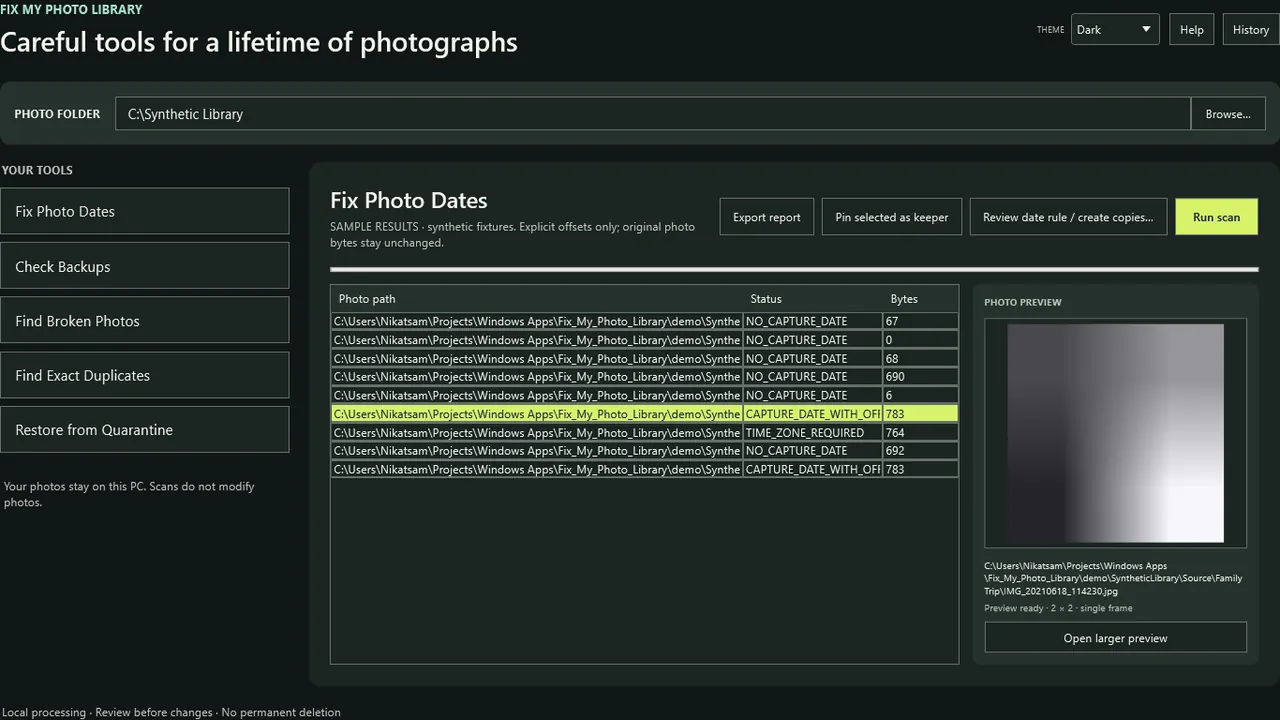Select the NO_CAPTURE_DATE row with 67 bytes
Screen dimensions: 1280x720
tap(645, 321)
